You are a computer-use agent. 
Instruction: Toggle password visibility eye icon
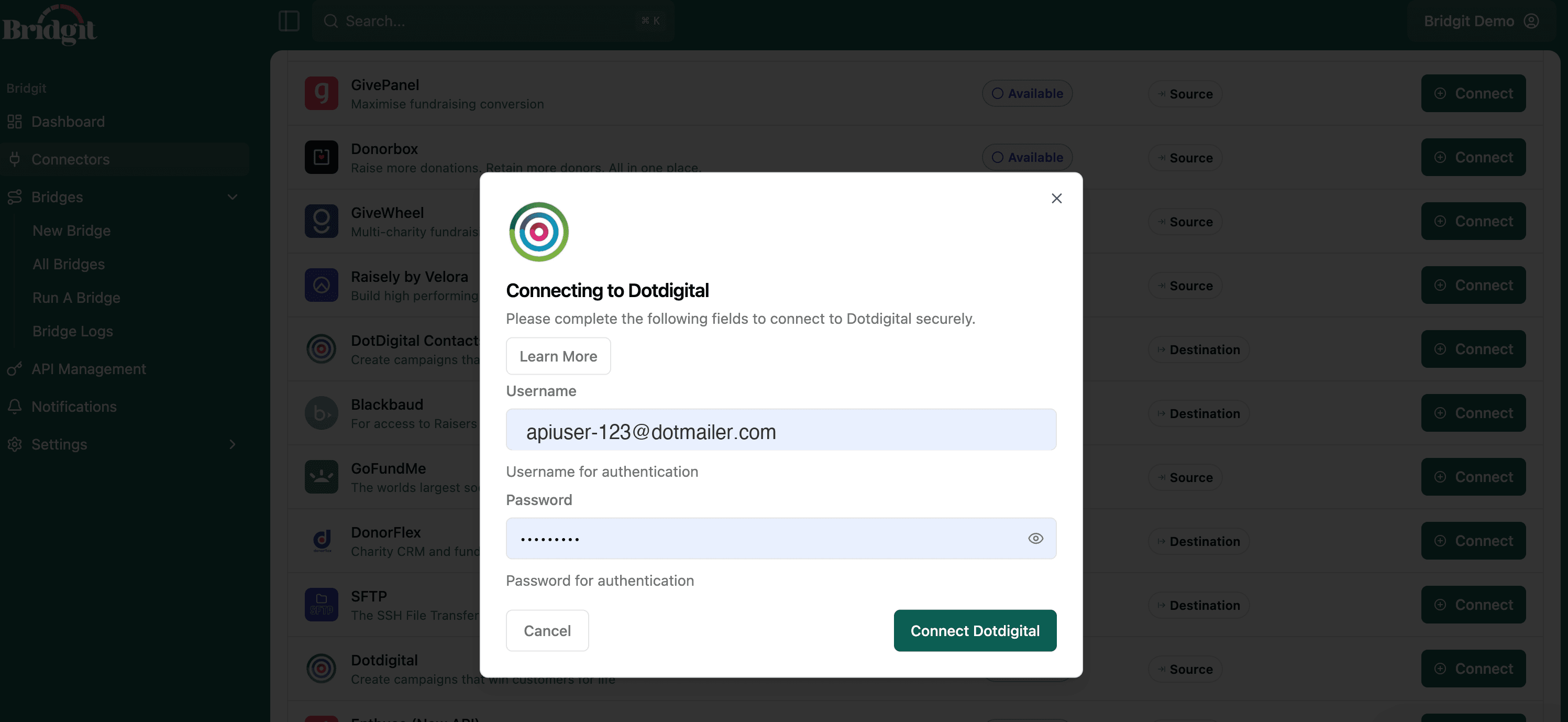pos(1035,538)
